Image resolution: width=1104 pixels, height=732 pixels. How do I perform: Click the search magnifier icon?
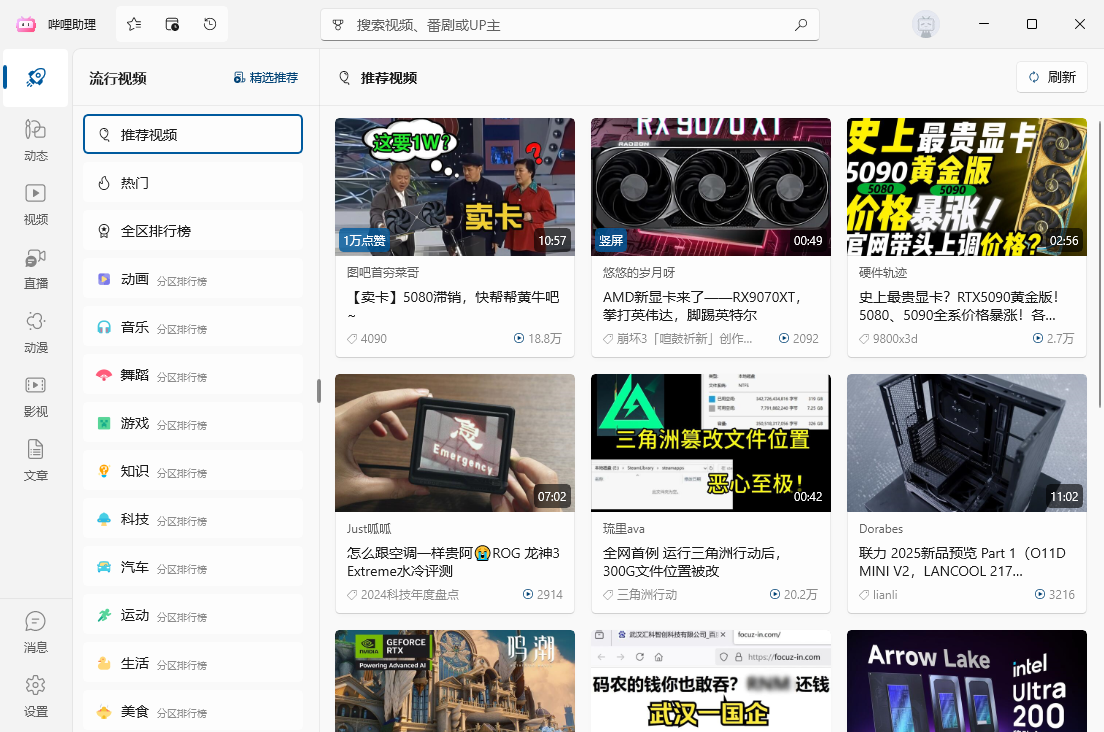801,25
